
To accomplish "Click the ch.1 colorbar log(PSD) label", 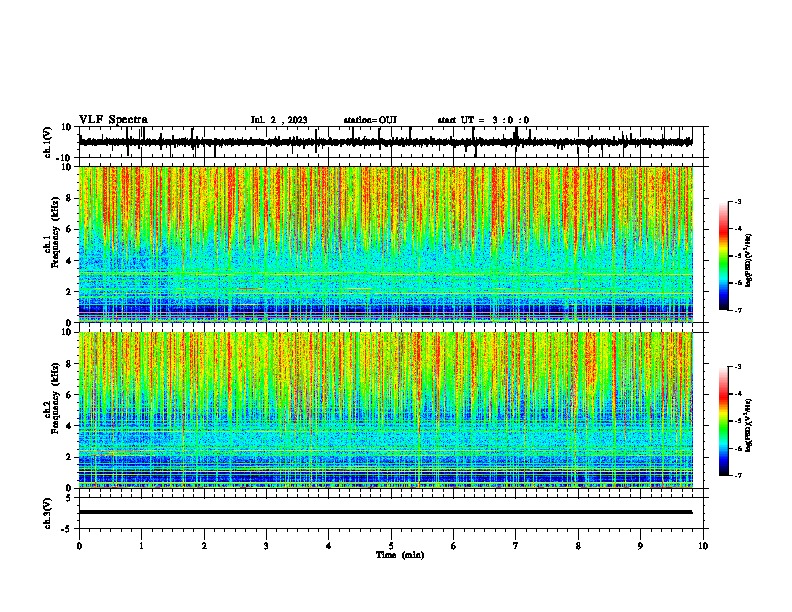I will (x=749, y=261).
